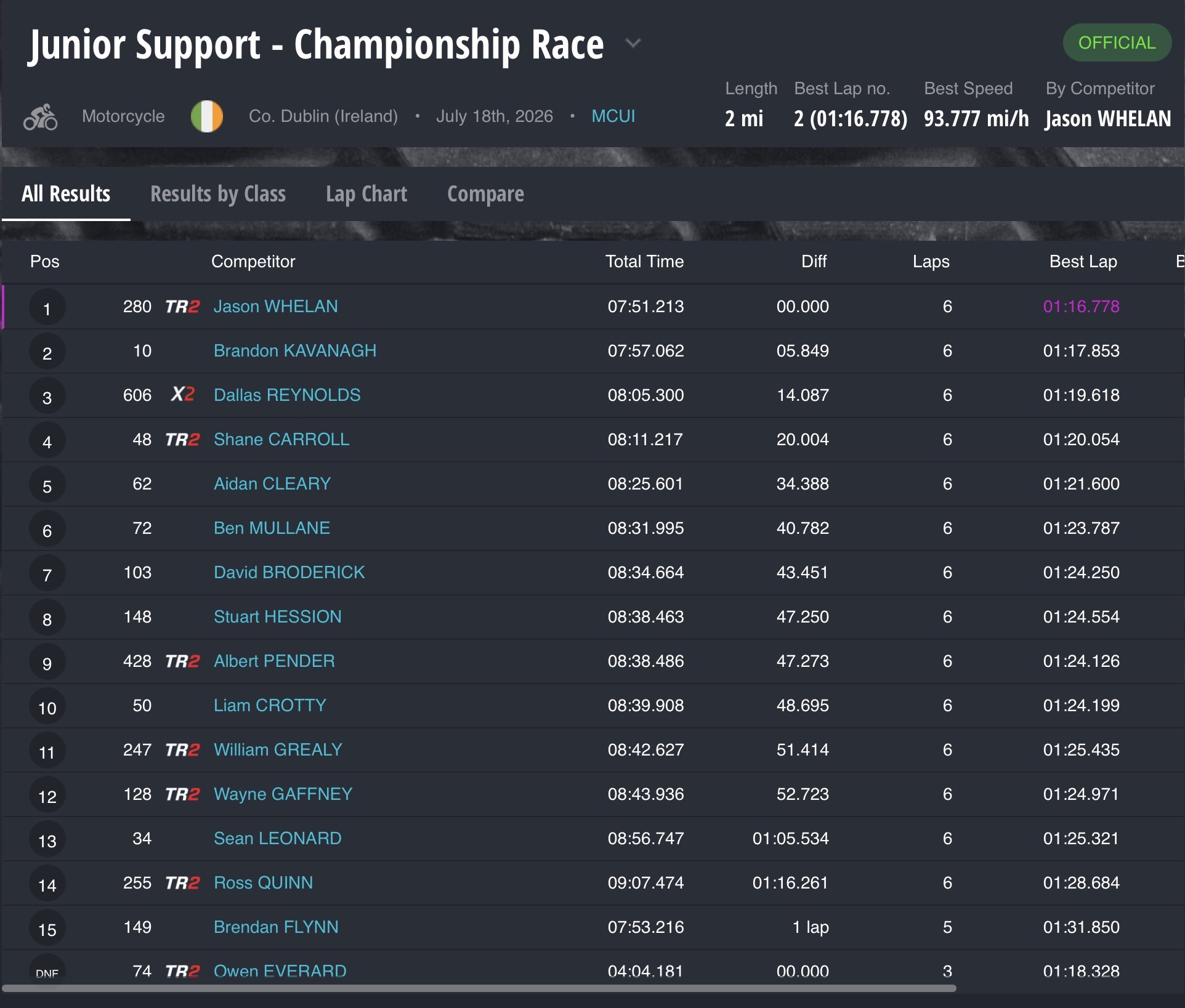Click position 8 circle badge
Viewport: 1185px width, 1008px height.
[x=47, y=618]
